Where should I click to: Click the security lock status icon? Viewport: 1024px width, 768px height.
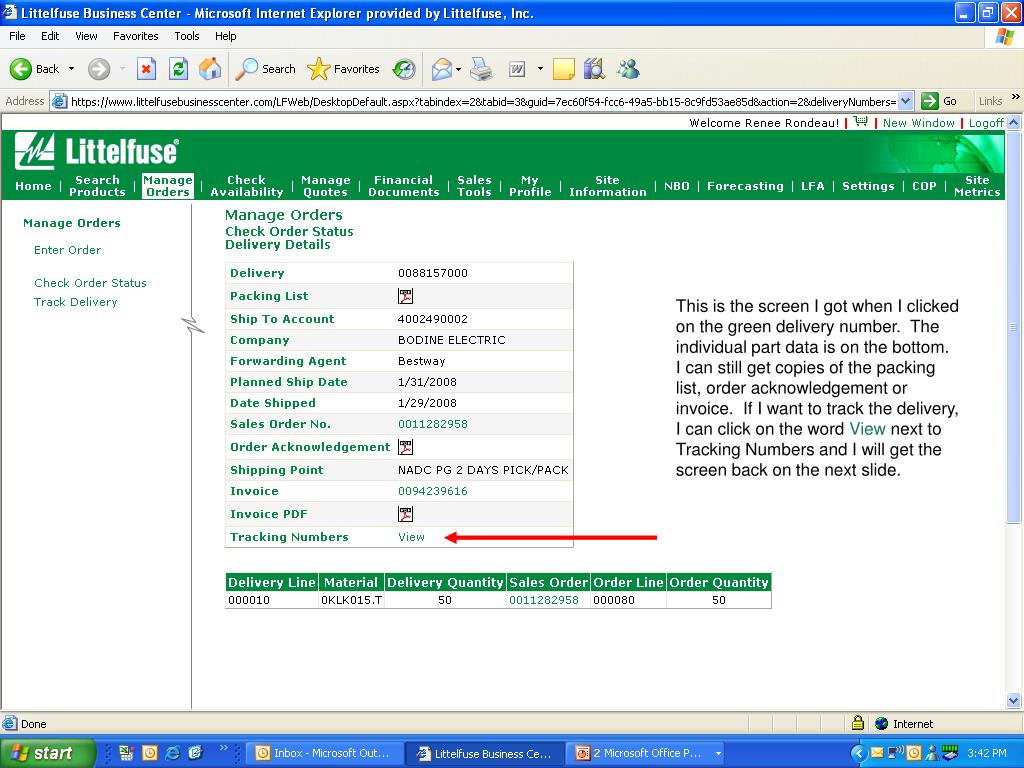point(858,723)
